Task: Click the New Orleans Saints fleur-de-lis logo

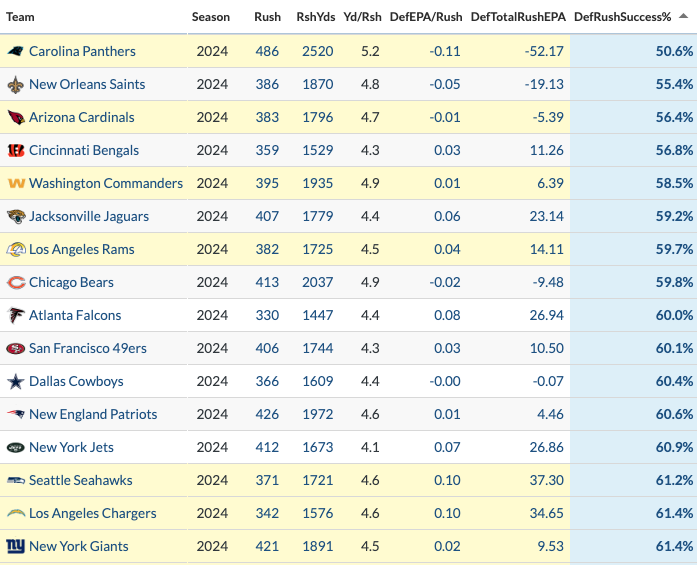Action: pyautogui.click(x=16, y=84)
